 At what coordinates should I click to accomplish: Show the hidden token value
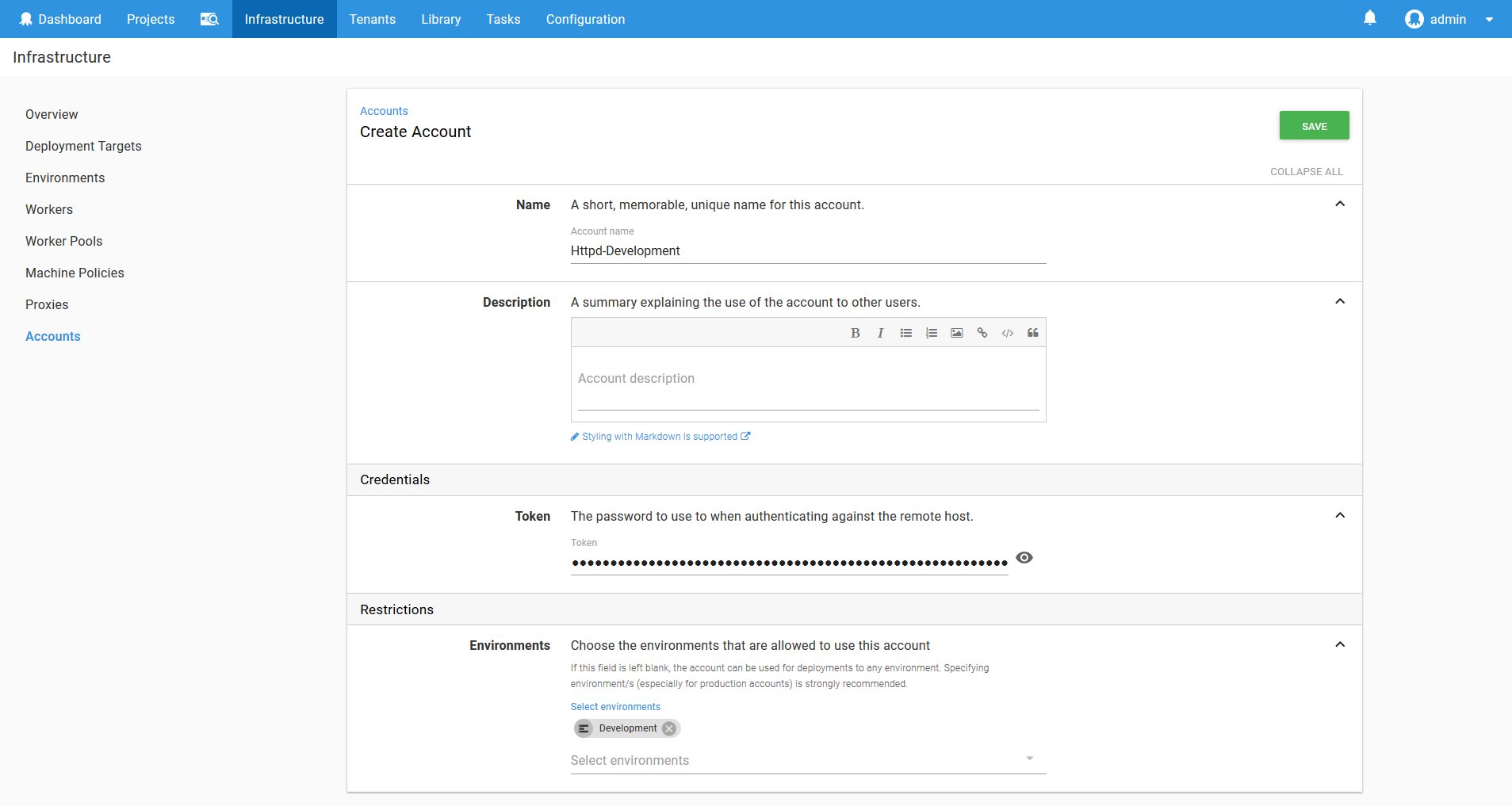pos(1024,558)
